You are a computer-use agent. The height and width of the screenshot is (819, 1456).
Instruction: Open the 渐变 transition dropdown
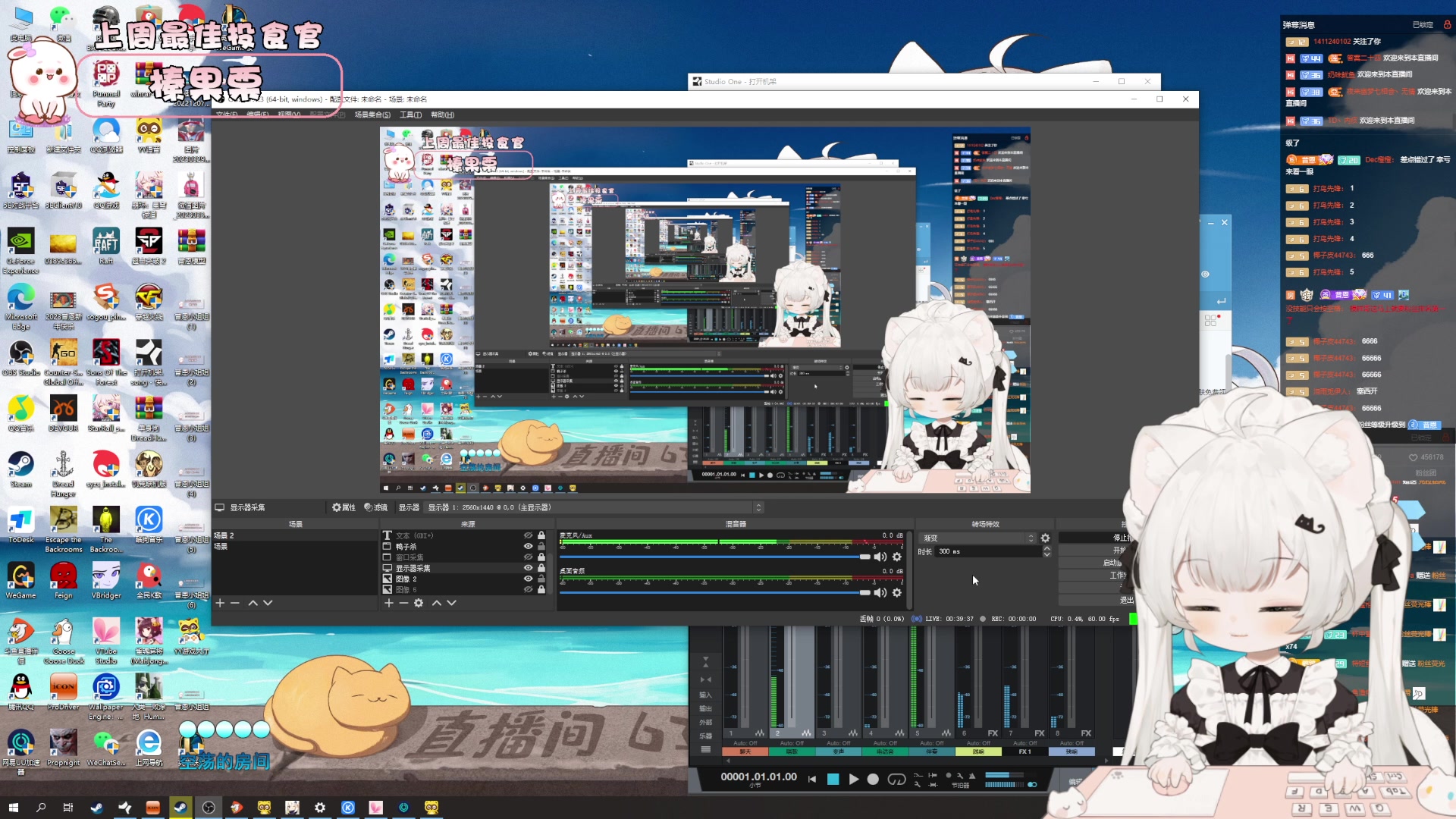click(x=977, y=538)
